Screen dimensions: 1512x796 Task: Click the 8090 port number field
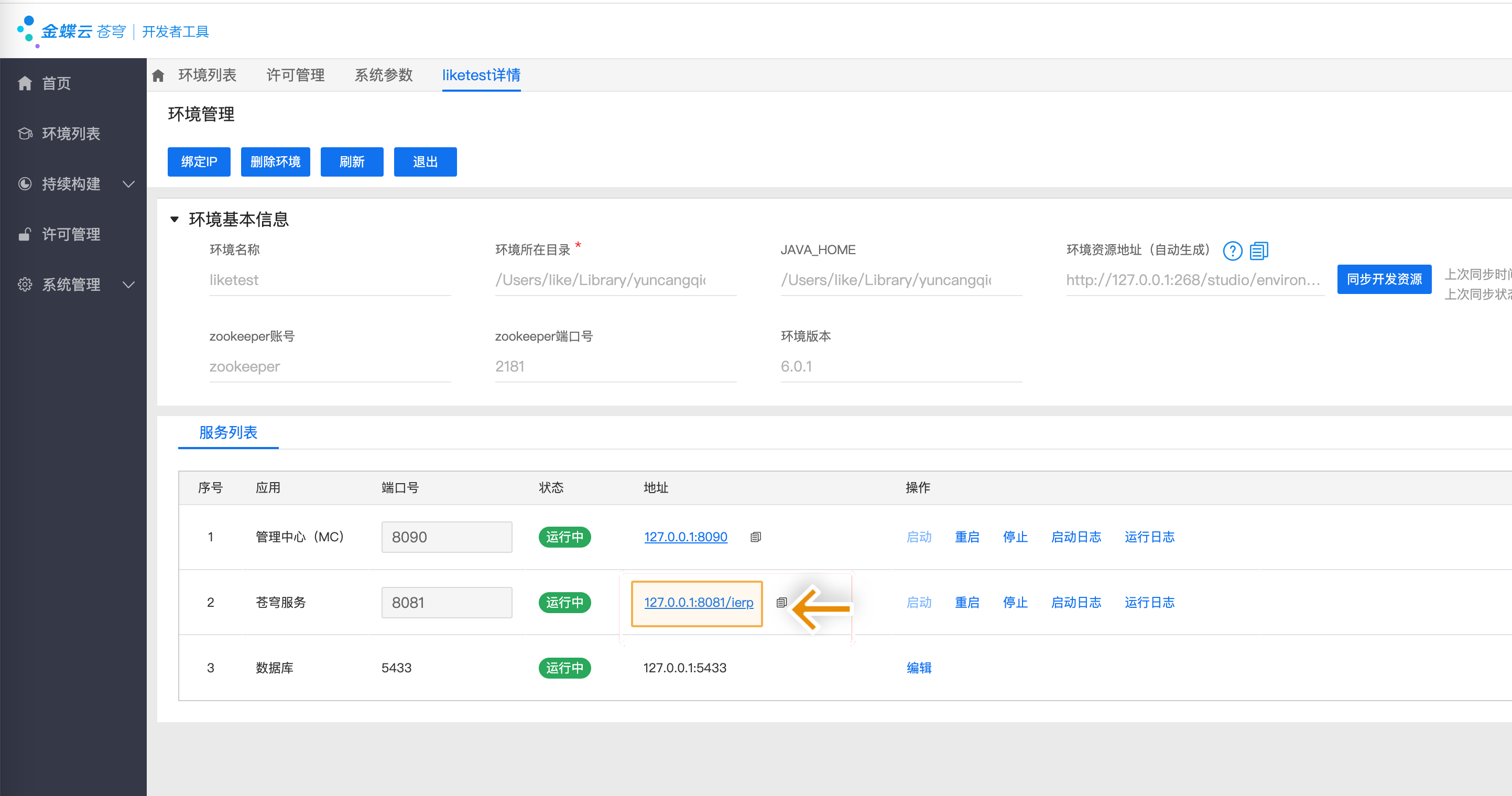(x=446, y=537)
